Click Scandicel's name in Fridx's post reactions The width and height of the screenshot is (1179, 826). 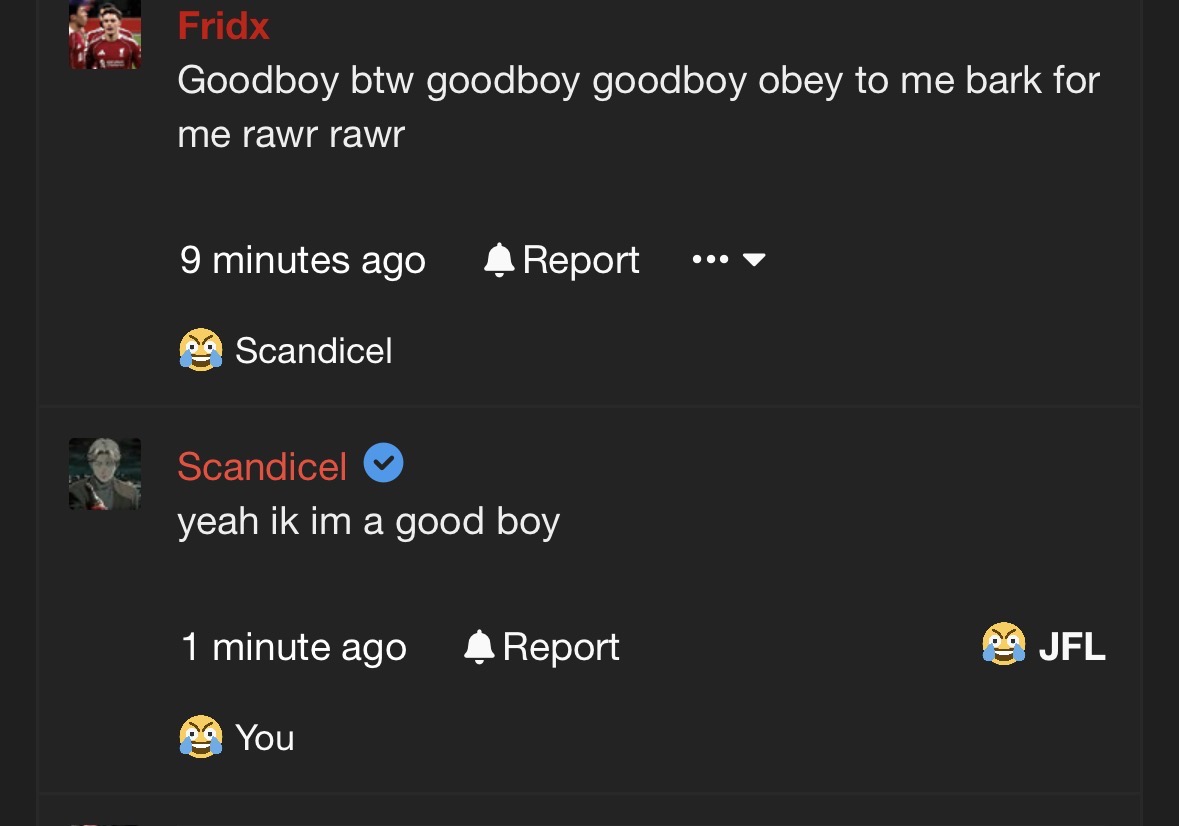(313, 351)
